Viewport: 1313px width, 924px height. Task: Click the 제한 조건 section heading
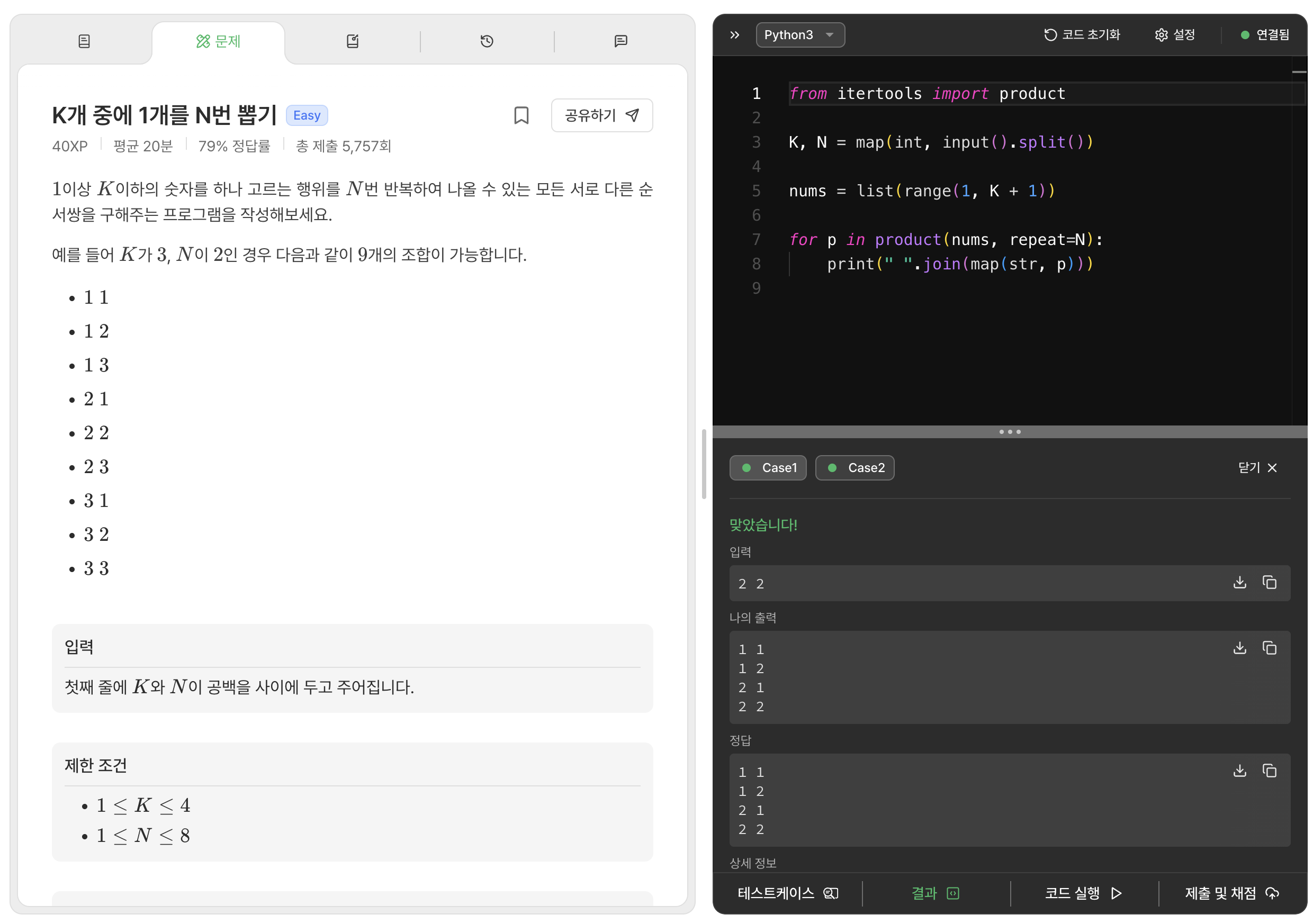[x=95, y=766]
